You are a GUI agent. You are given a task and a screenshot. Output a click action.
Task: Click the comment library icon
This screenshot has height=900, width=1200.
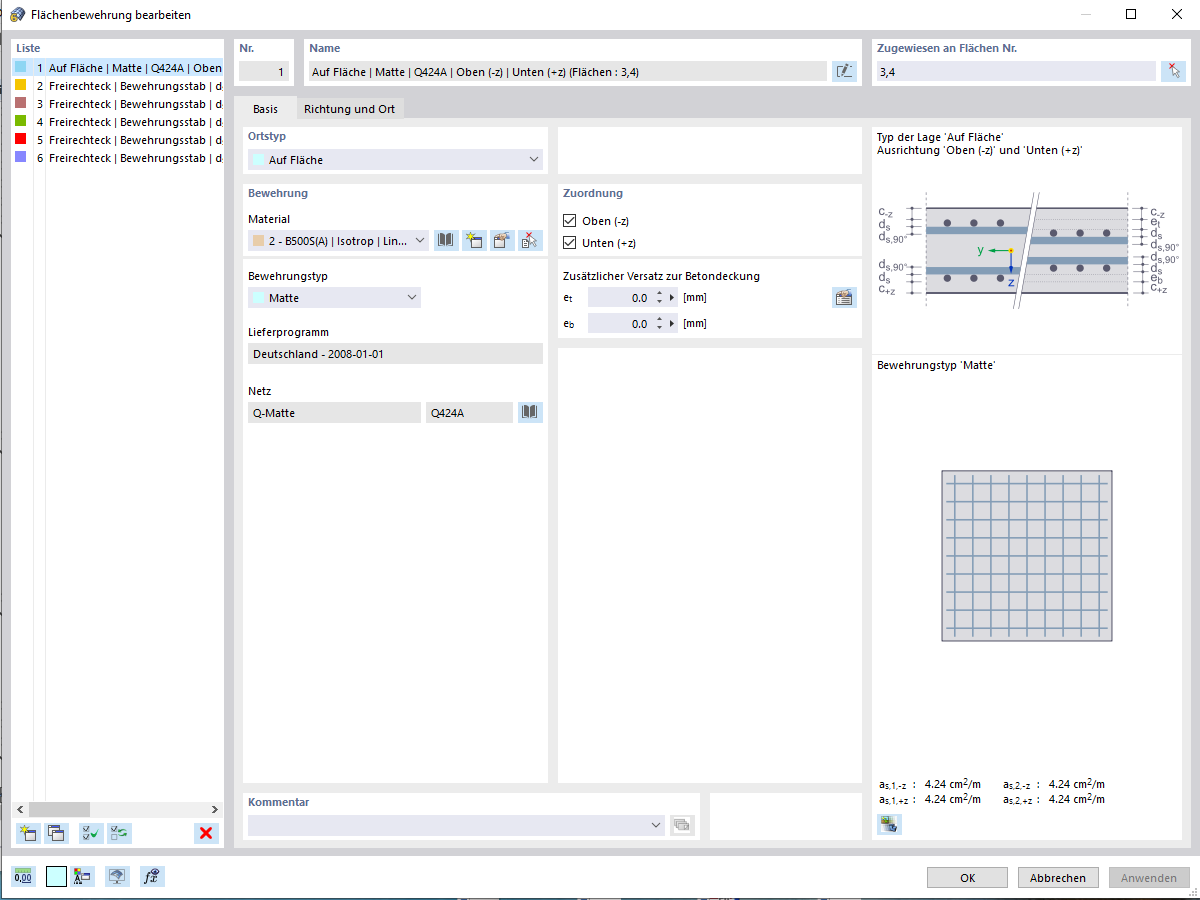coord(682,825)
